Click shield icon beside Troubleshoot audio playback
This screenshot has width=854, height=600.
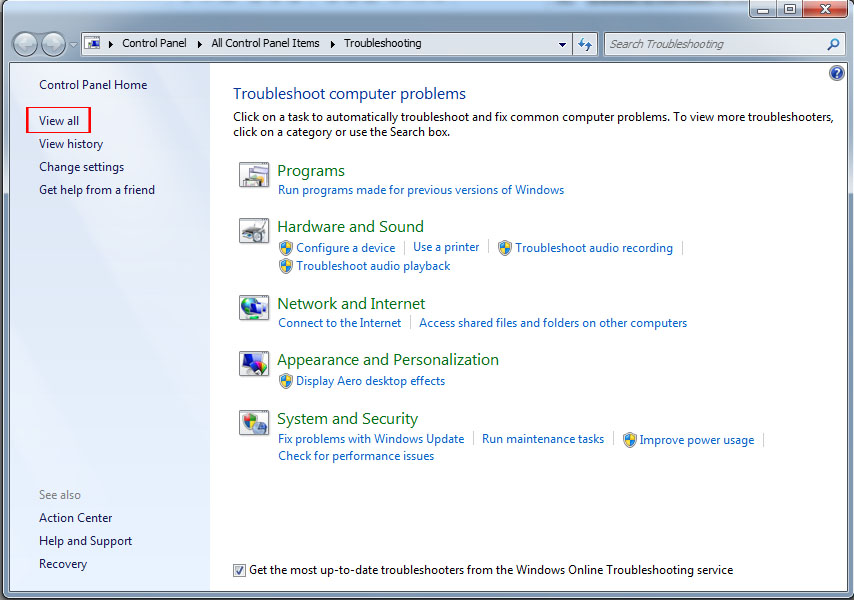pyautogui.click(x=286, y=266)
